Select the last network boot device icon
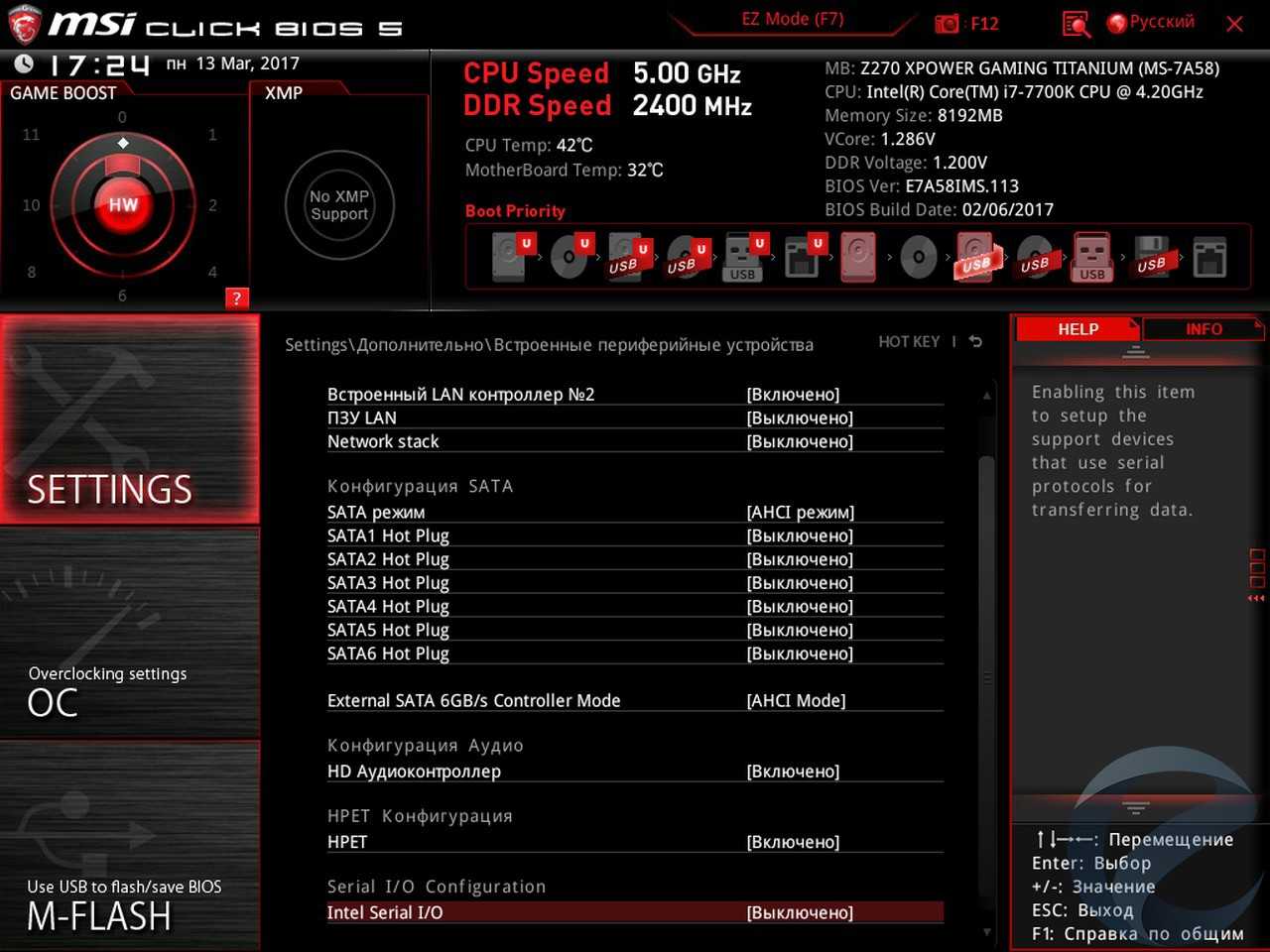Viewport: 1270px width, 952px height. pos(1209,258)
